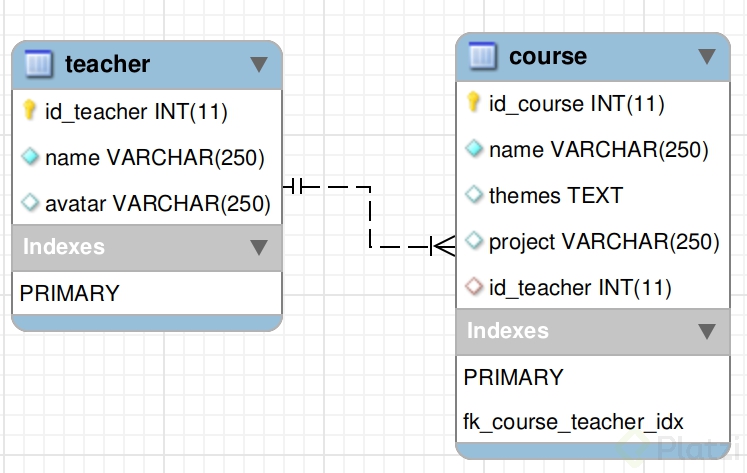The width and height of the screenshot is (747, 473).
Task: Click the avatar column diamond icon
Action: tap(30, 203)
